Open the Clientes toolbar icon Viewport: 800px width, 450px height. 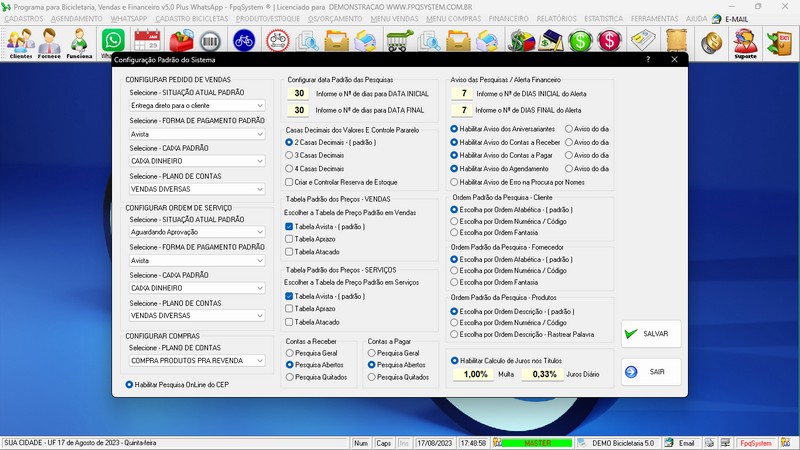pos(20,43)
